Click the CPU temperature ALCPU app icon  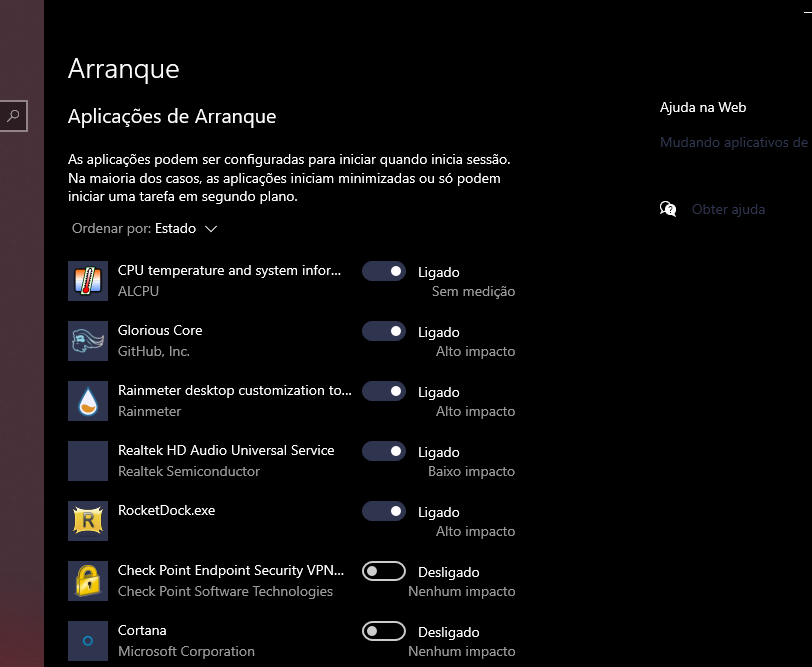(87, 281)
